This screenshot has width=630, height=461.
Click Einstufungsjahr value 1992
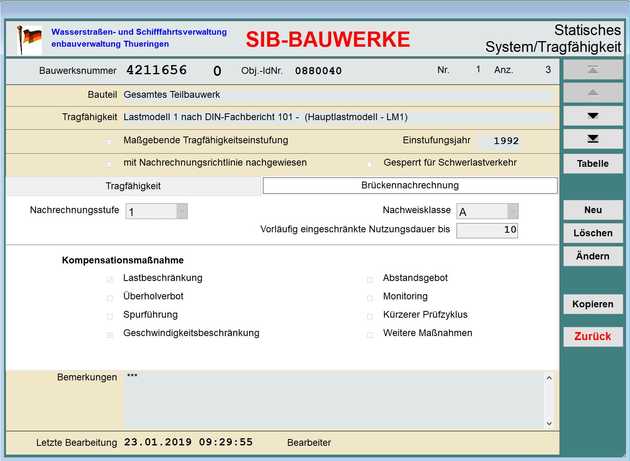point(506,141)
